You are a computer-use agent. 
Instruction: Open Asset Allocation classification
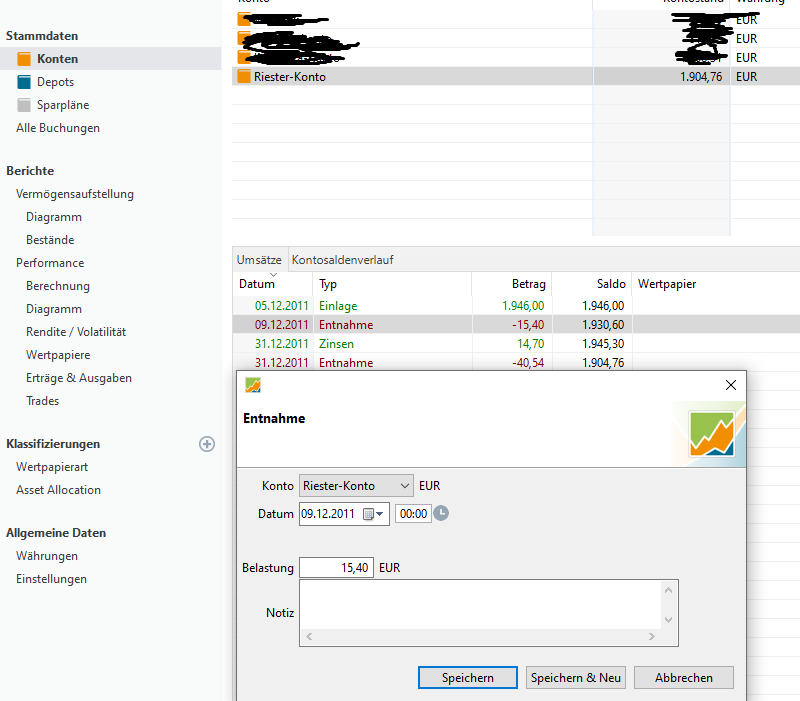click(59, 490)
